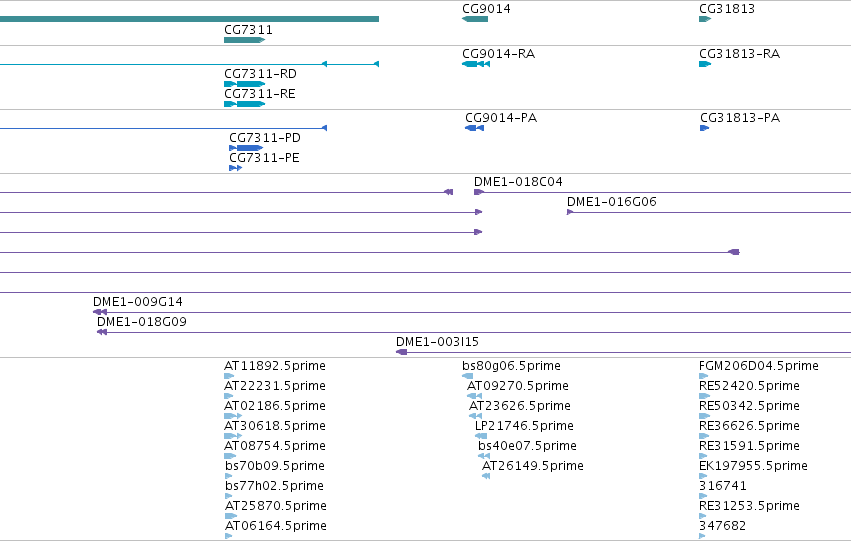The image size is (851, 541).
Task: Select the 316741 EST label
Action: pyautogui.click(x=723, y=486)
